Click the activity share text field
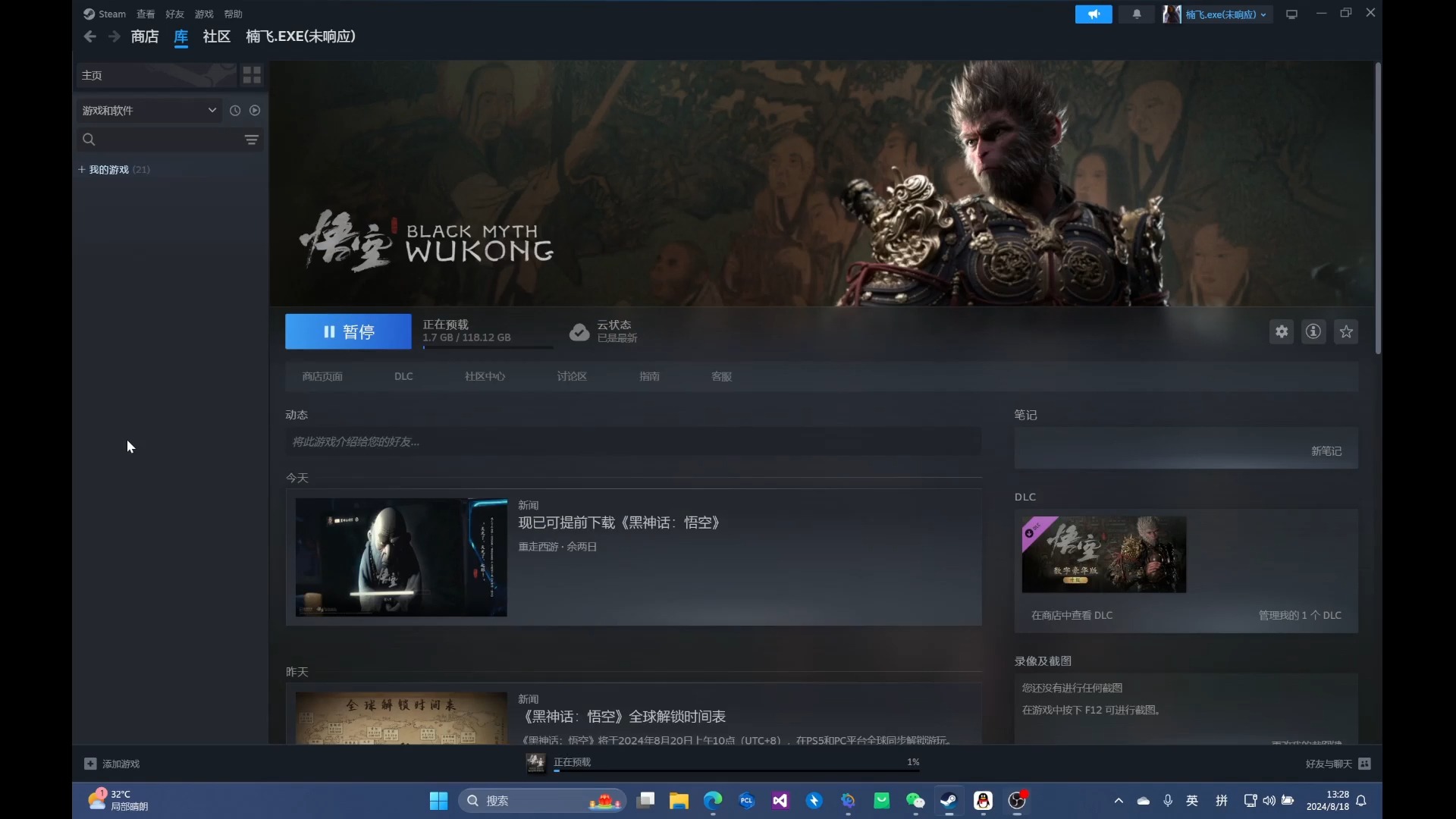Viewport: 1456px width, 819px height. tap(633, 441)
